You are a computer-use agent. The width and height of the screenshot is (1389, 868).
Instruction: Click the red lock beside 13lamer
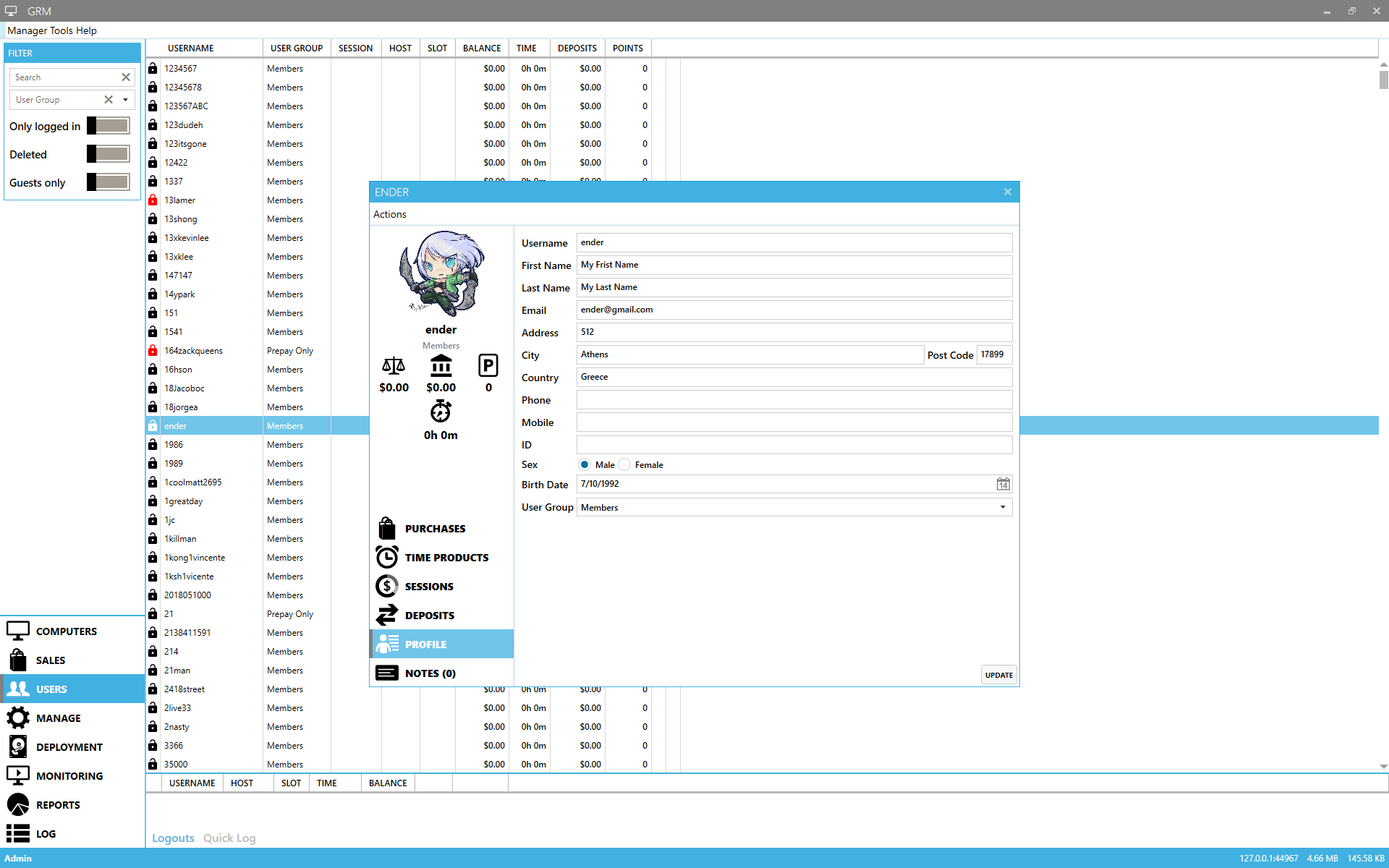pyautogui.click(x=153, y=200)
